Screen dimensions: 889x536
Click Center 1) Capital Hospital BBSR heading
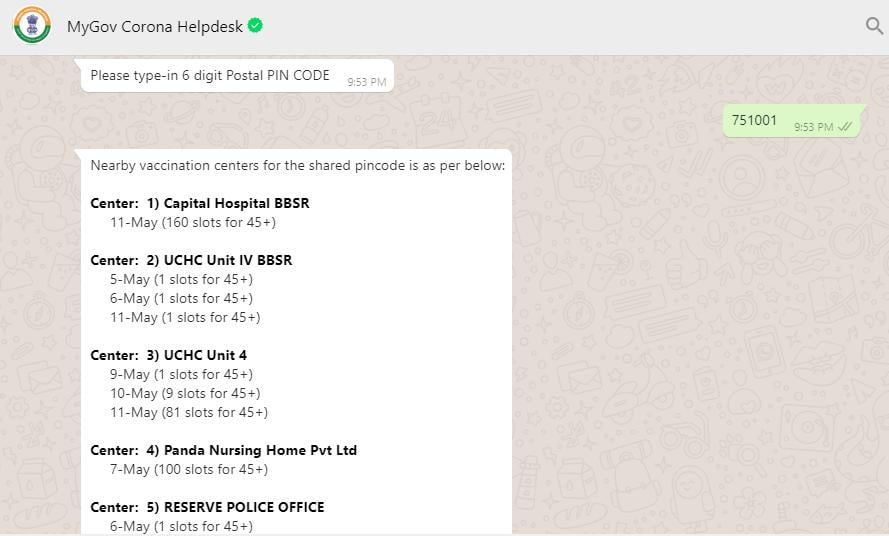tap(200, 203)
